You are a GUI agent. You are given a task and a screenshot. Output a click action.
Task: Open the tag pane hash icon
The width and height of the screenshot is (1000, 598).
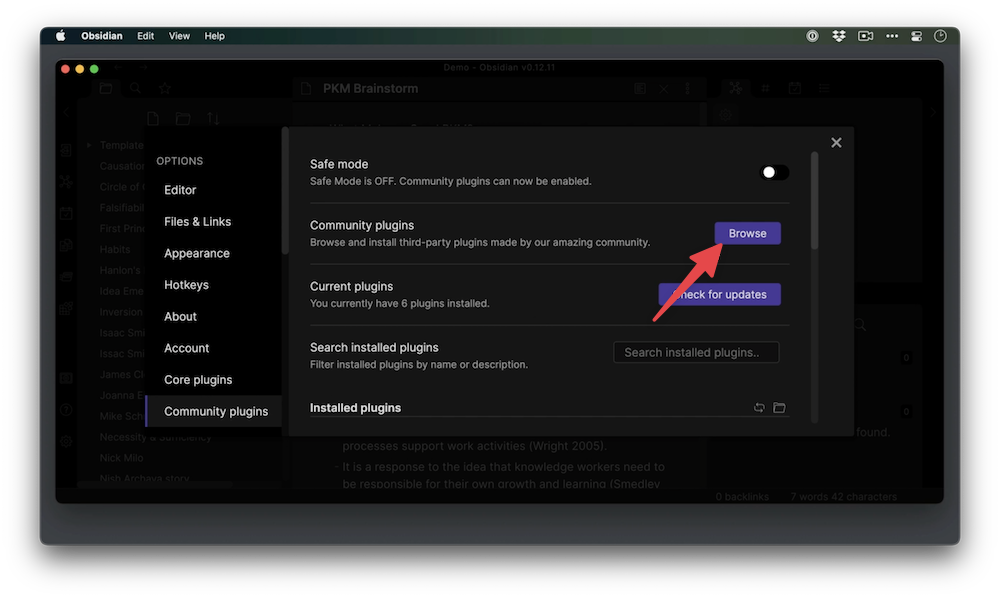point(765,88)
